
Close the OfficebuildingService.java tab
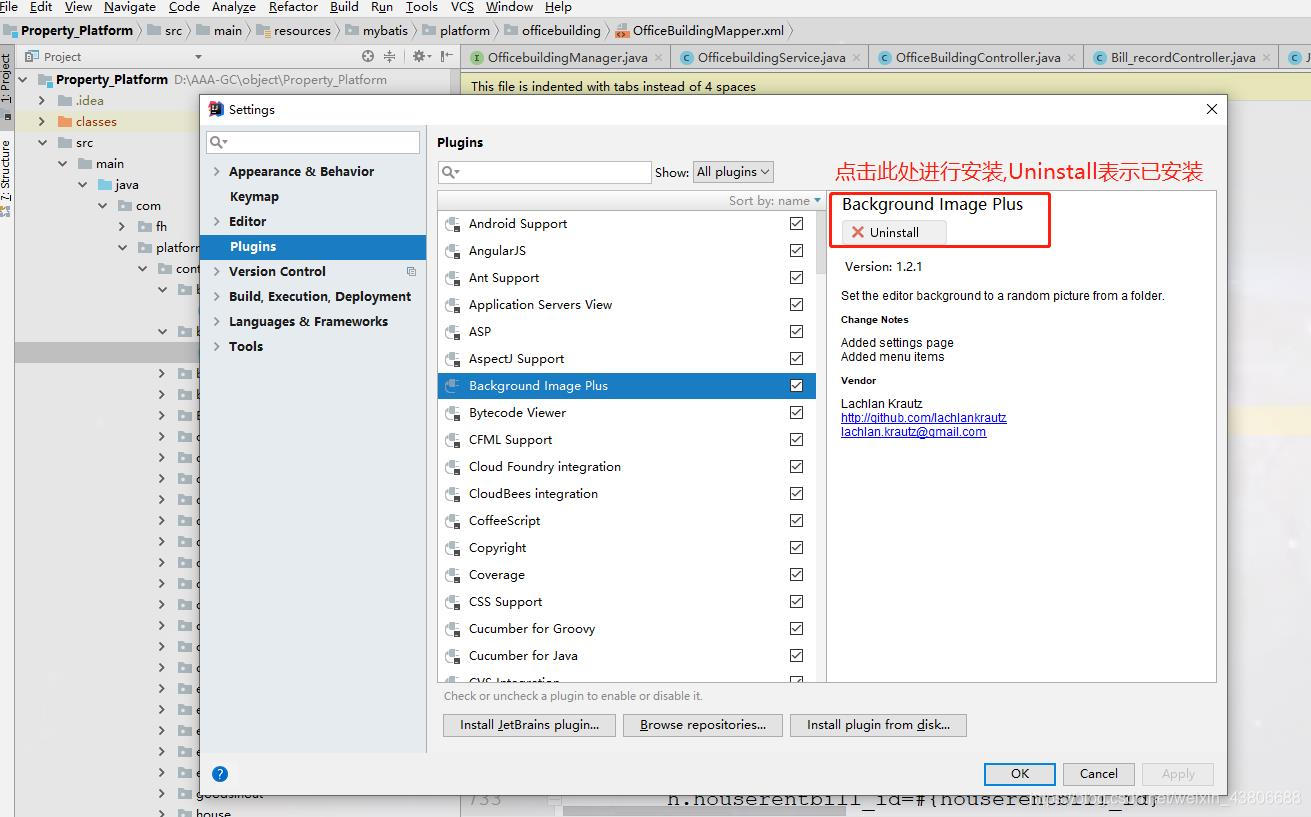coord(856,58)
